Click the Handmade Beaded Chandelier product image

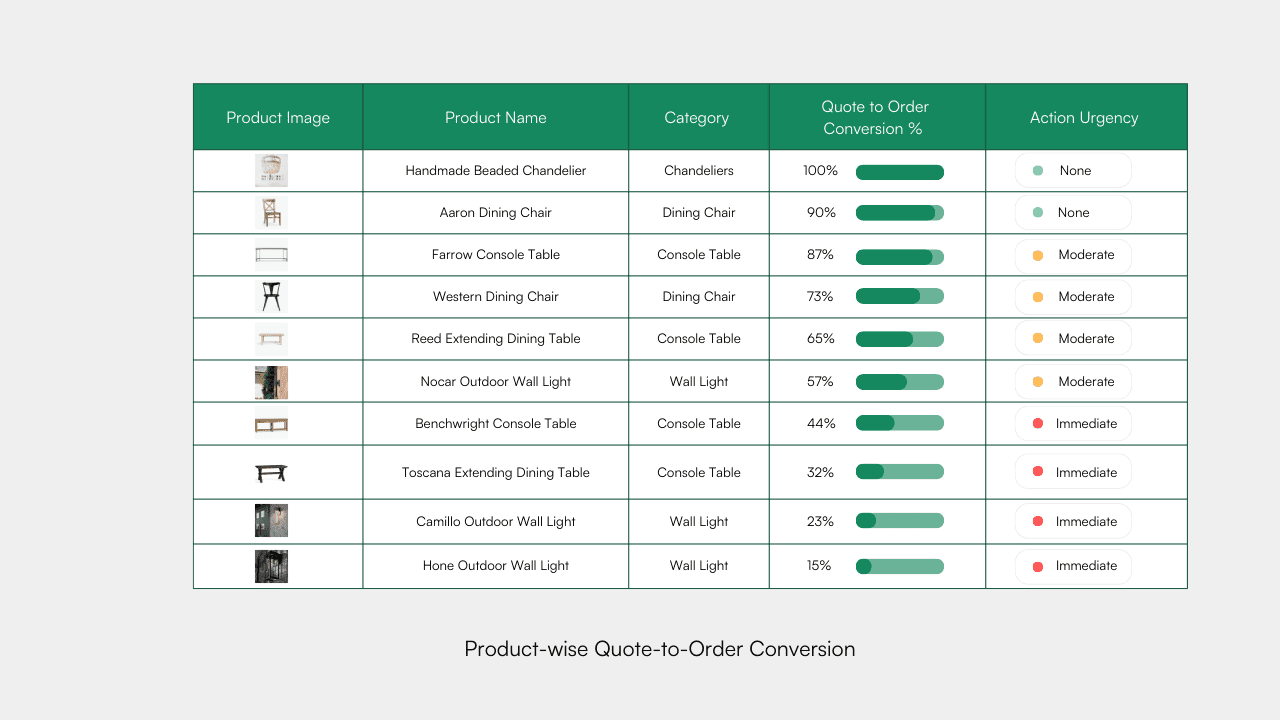coord(271,171)
